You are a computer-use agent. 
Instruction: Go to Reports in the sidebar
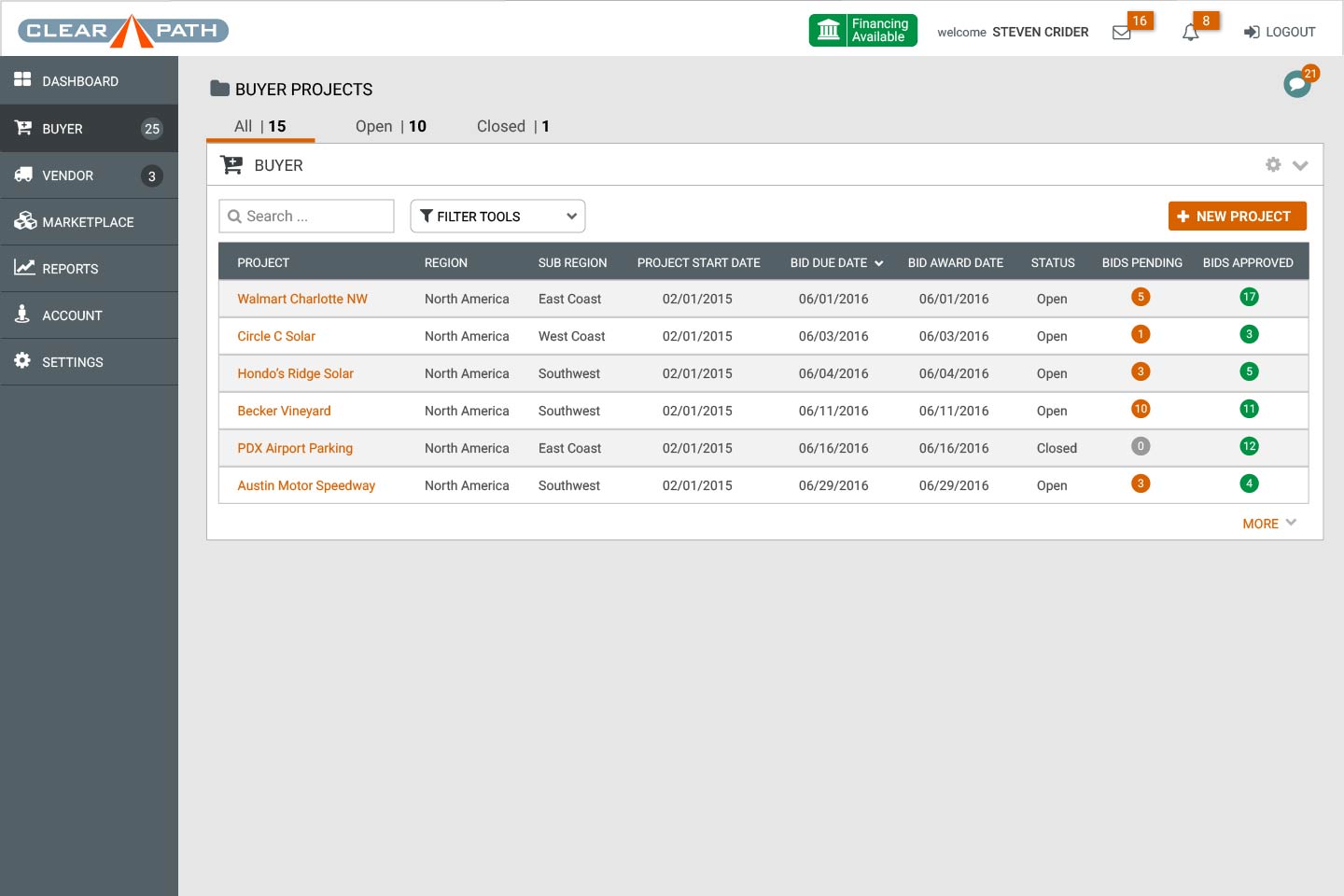(x=70, y=269)
